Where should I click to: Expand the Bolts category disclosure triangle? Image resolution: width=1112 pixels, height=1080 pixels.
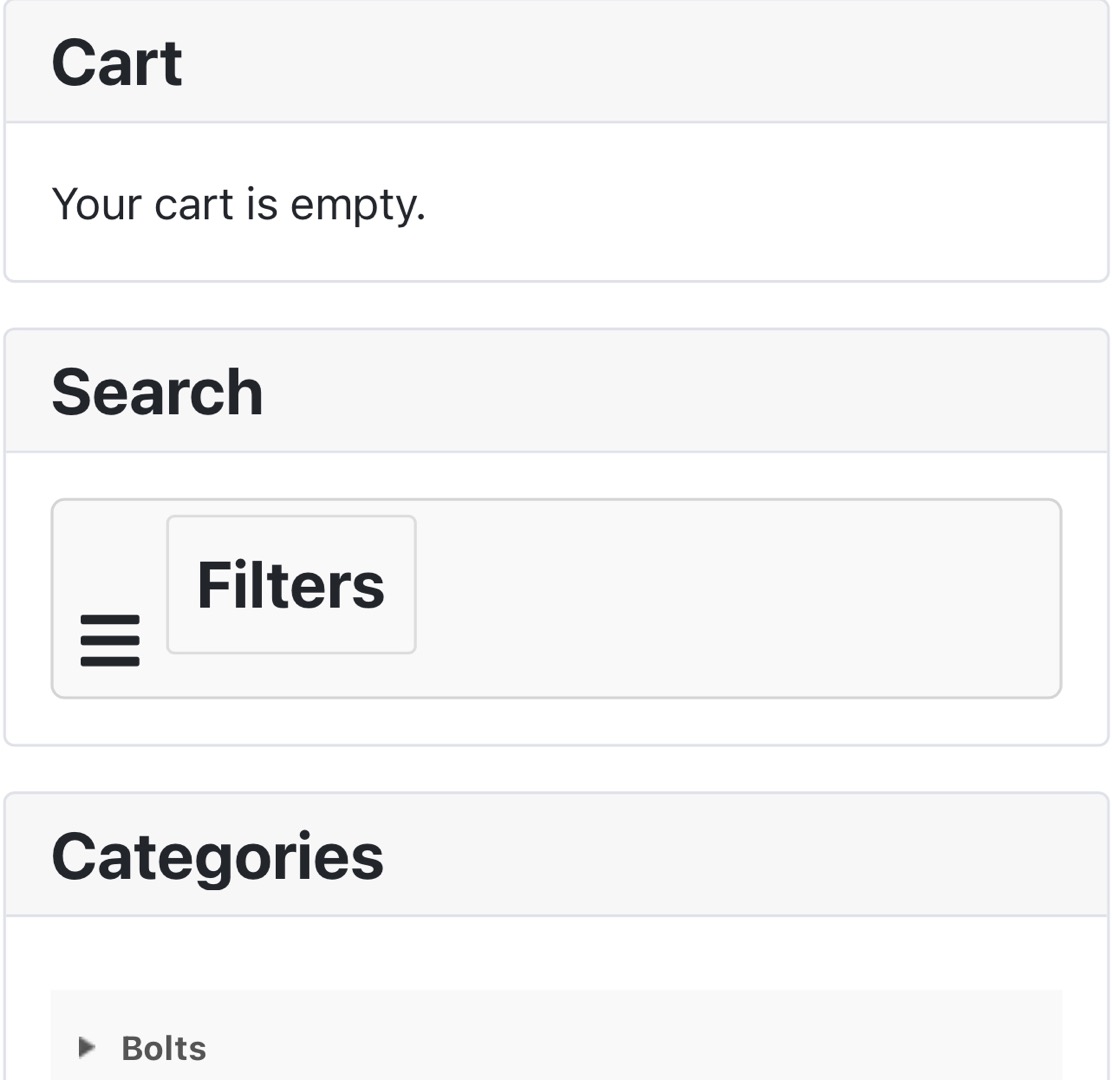pos(88,1048)
